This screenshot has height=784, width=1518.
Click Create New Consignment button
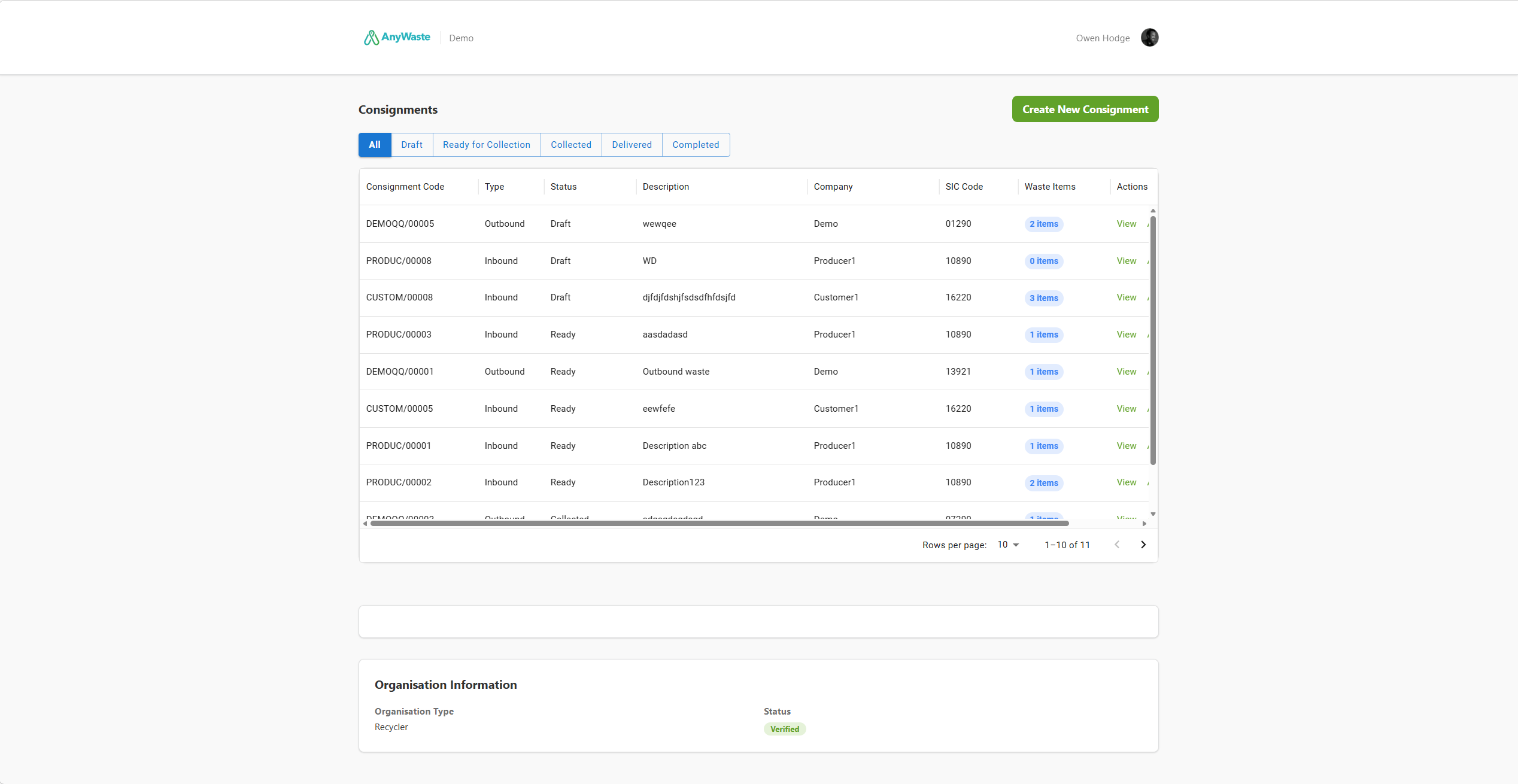(x=1085, y=109)
